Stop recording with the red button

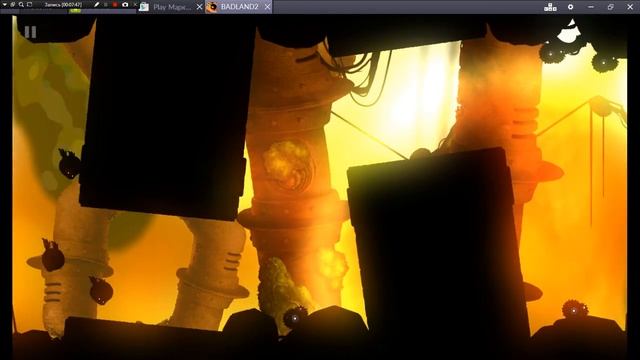click(115, 4)
